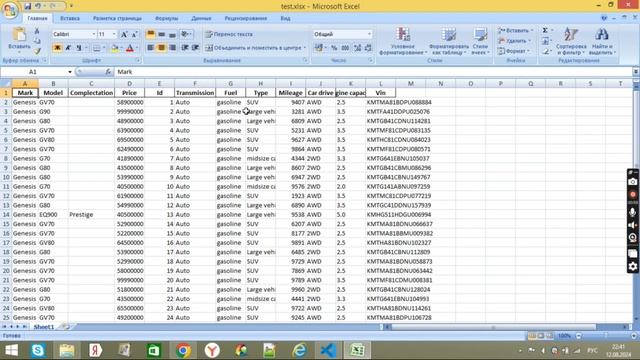Open Visual Studio Code from taskbar
The height and width of the screenshot is (360, 640).
coord(328,350)
